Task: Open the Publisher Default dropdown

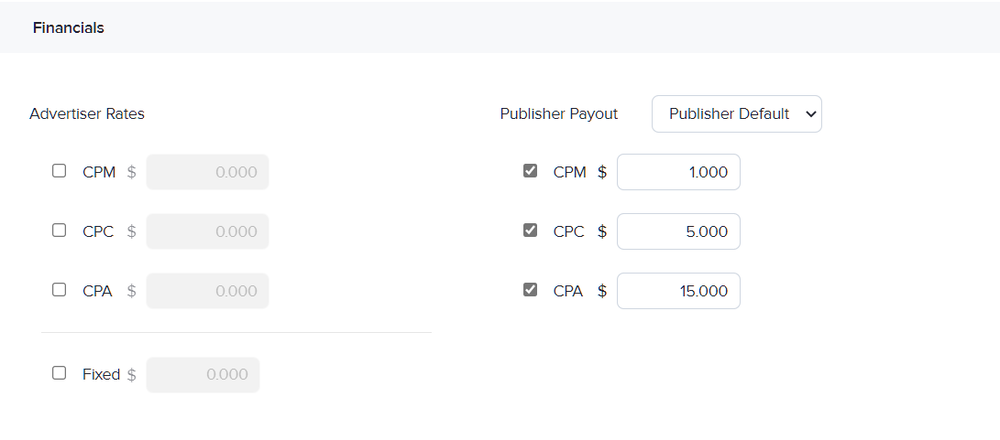Action: pos(737,114)
